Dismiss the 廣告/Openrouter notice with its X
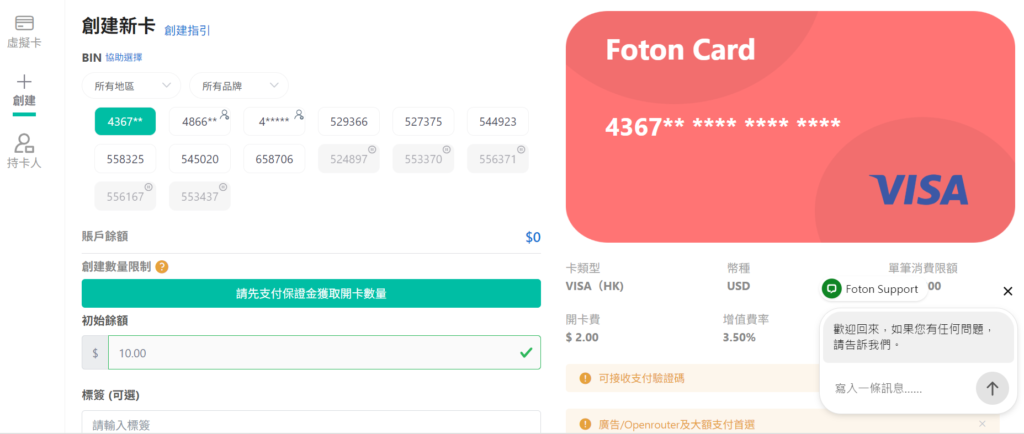The width and height of the screenshot is (1024, 434). (982, 424)
